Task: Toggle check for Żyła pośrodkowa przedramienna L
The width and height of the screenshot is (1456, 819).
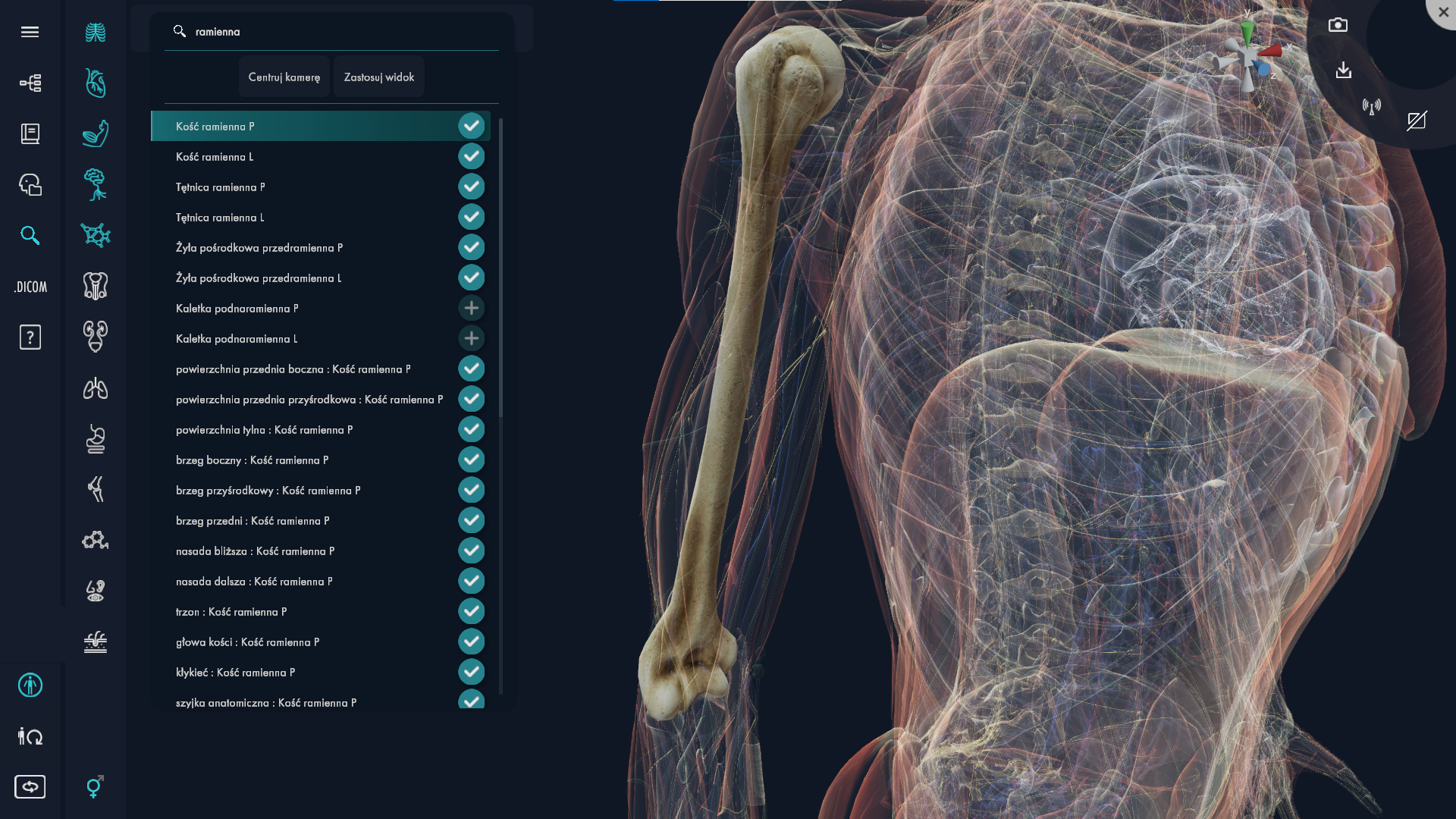Action: click(471, 278)
